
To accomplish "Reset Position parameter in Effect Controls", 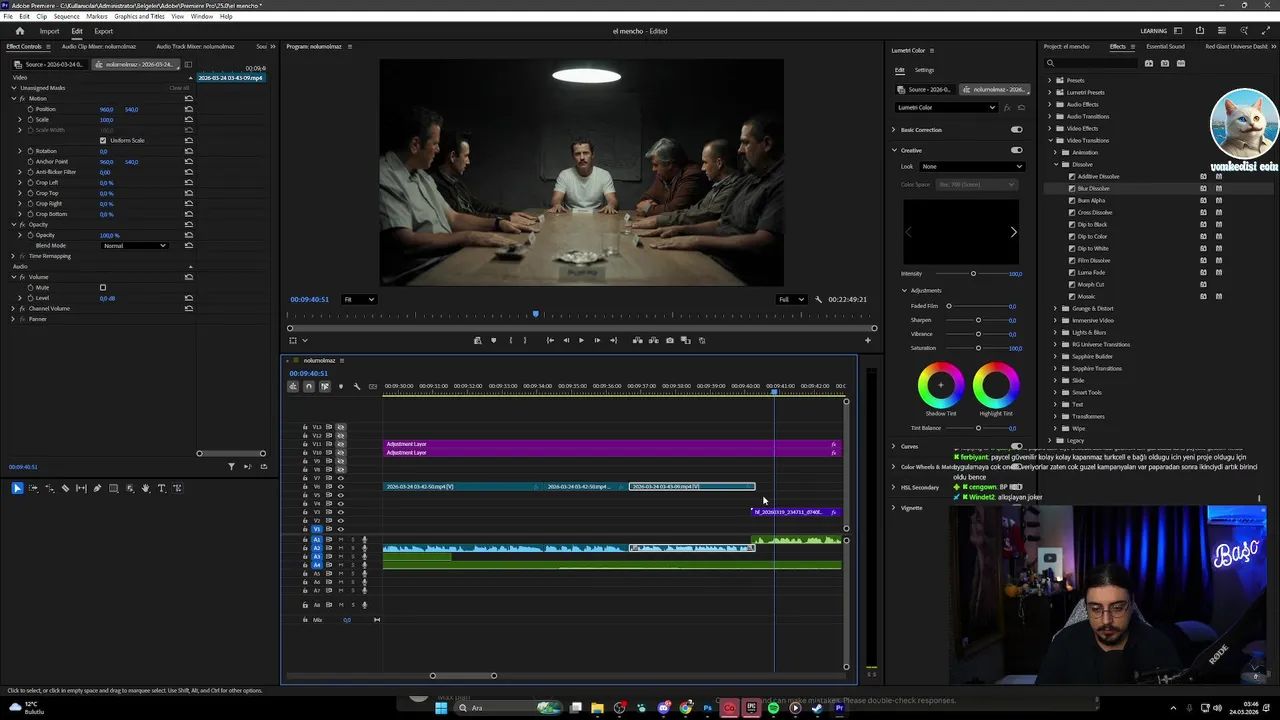I will click(188, 109).
